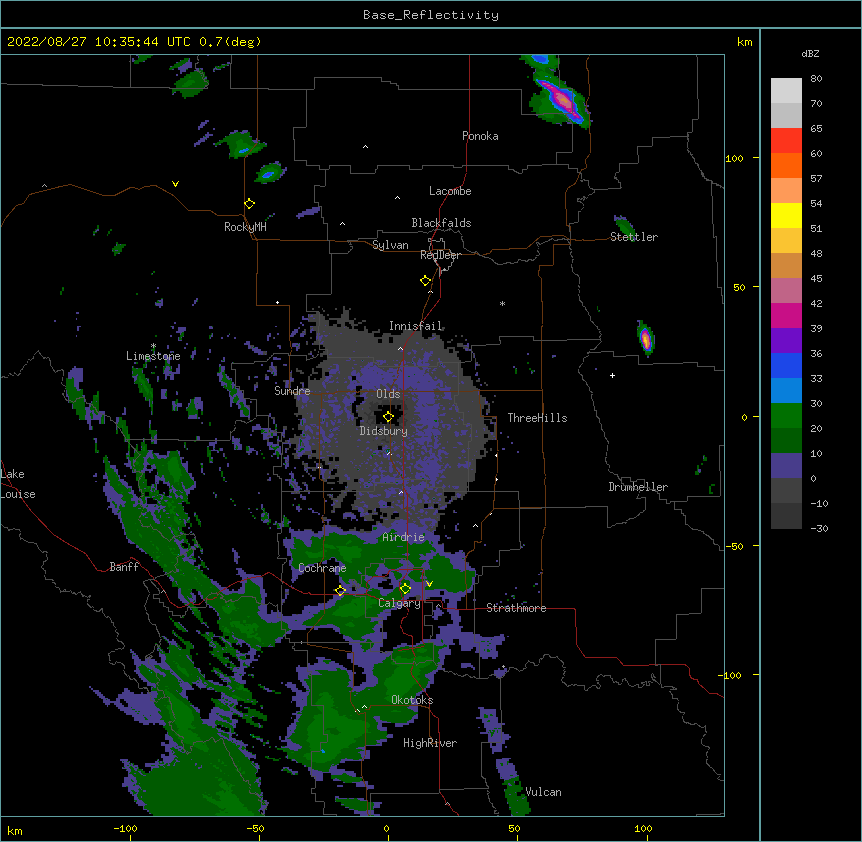This screenshot has width=862, height=842.
Task: Click the Airdrie city label
Action: click(404, 537)
